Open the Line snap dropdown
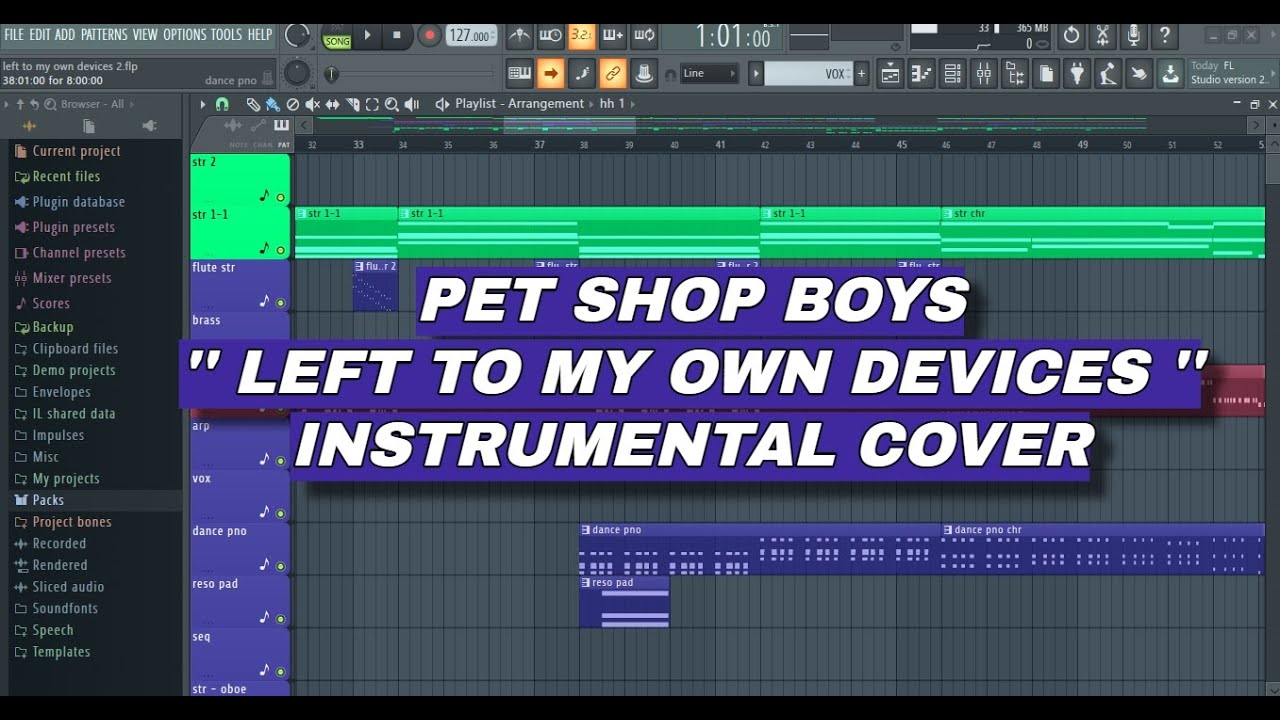The width and height of the screenshot is (1280, 720). [709, 73]
